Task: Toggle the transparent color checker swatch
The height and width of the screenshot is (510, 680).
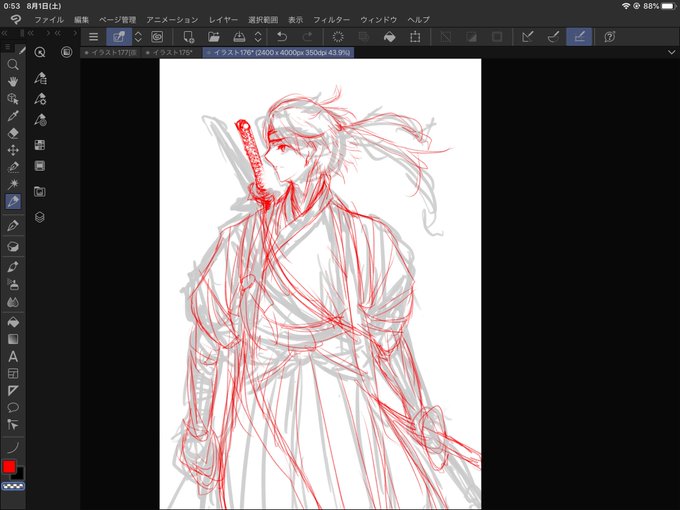Action: click(13, 486)
